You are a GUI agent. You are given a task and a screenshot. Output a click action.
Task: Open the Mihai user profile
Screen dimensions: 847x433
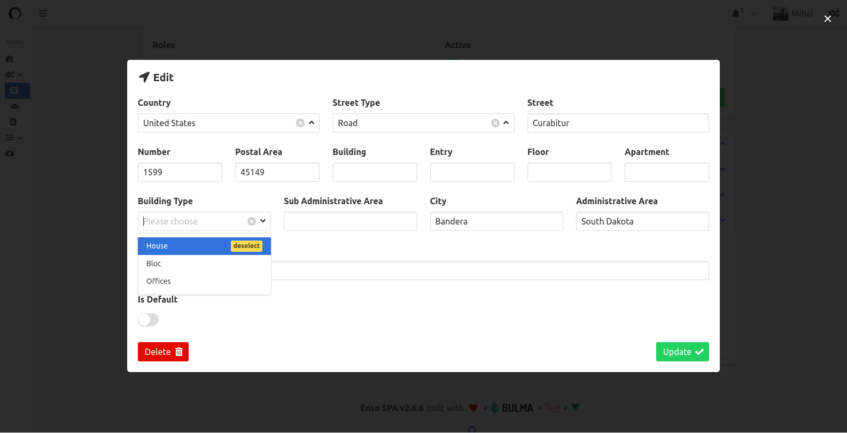coord(792,14)
